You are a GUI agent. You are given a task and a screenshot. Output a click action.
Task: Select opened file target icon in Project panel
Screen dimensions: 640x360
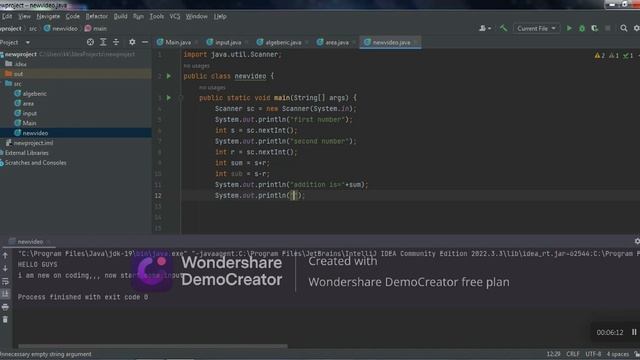click(x=90, y=42)
